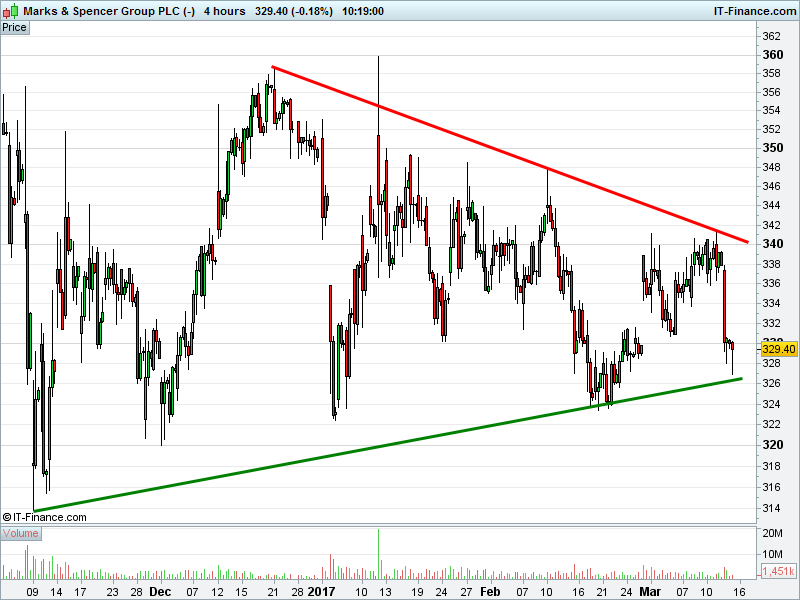
Task: Click the 4 hours timeframe text
Action: pos(224,11)
